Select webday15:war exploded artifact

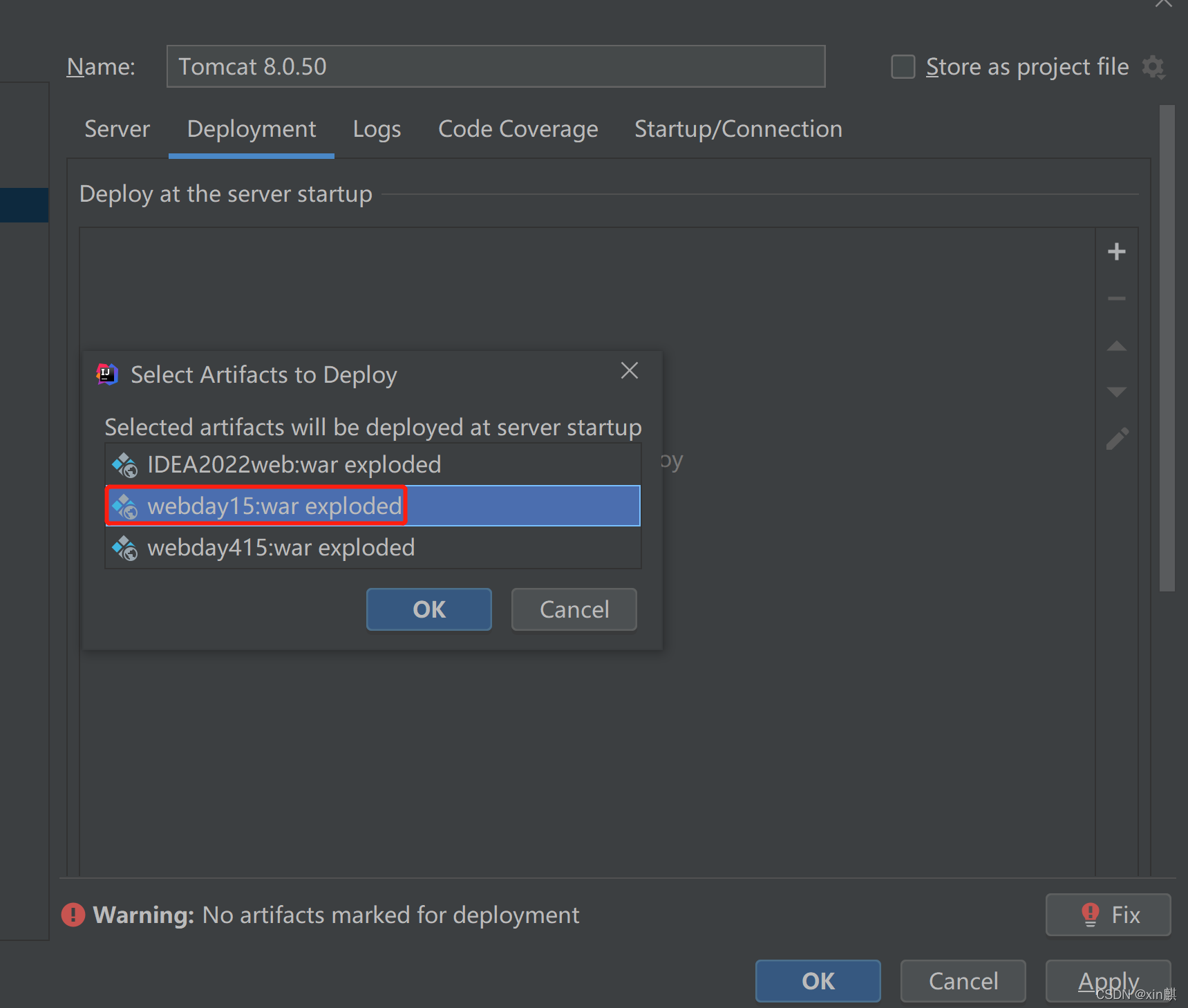point(373,506)
